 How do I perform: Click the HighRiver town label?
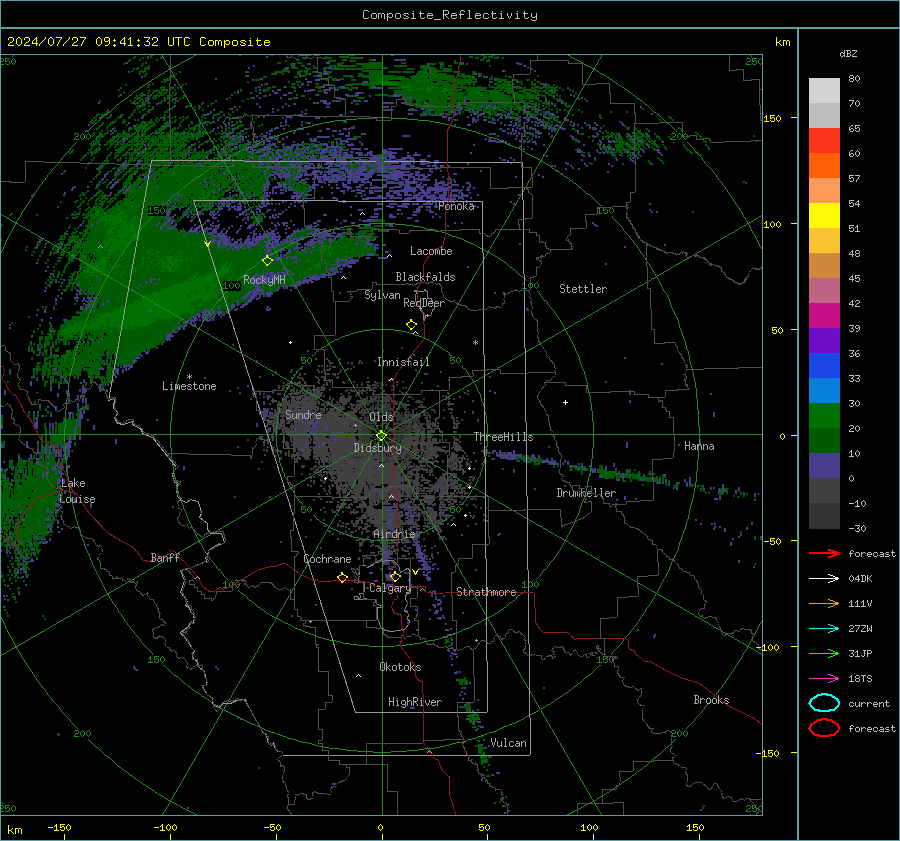pyautogui.click(x=415, y=702)
